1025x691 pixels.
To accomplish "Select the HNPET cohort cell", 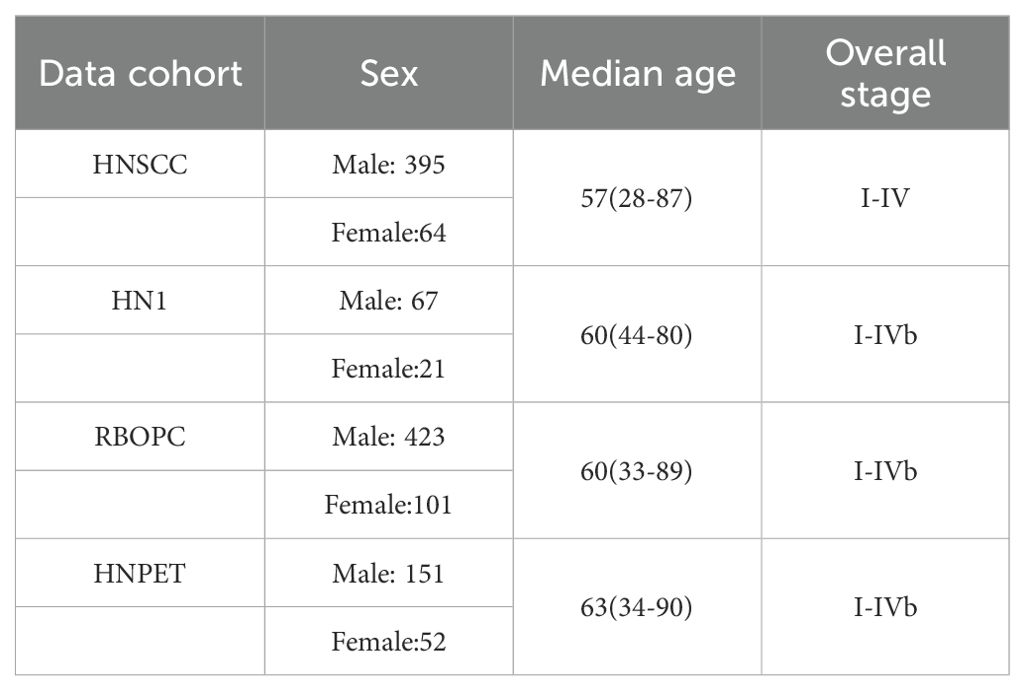I will pyautogui.click(x=140, y=573).
